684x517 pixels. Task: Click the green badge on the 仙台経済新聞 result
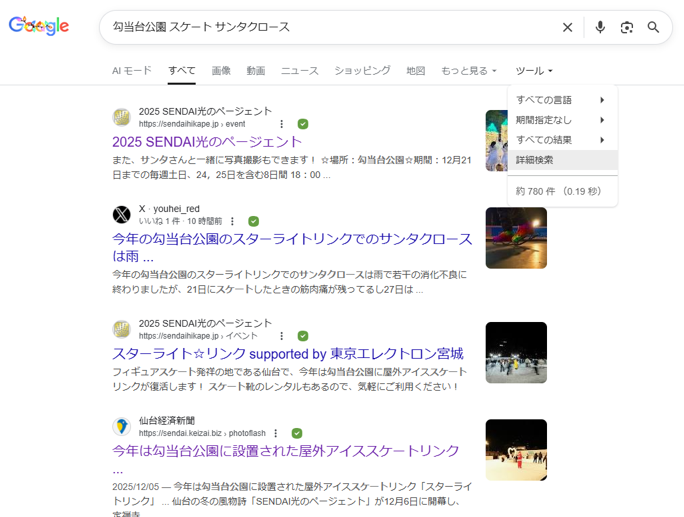click(297, 433)
